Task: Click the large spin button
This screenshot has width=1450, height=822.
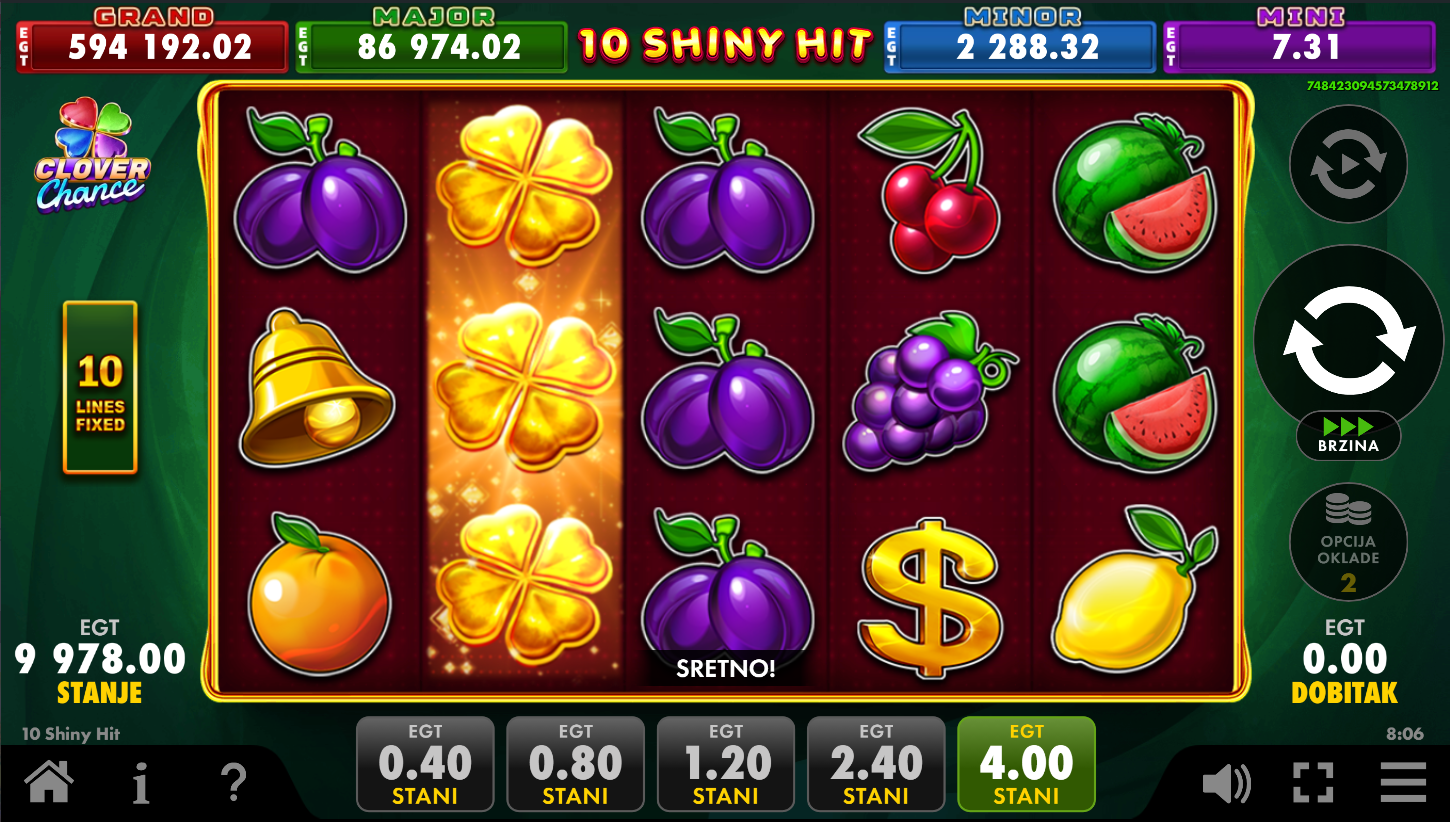Action: (x=1348, y=341)
